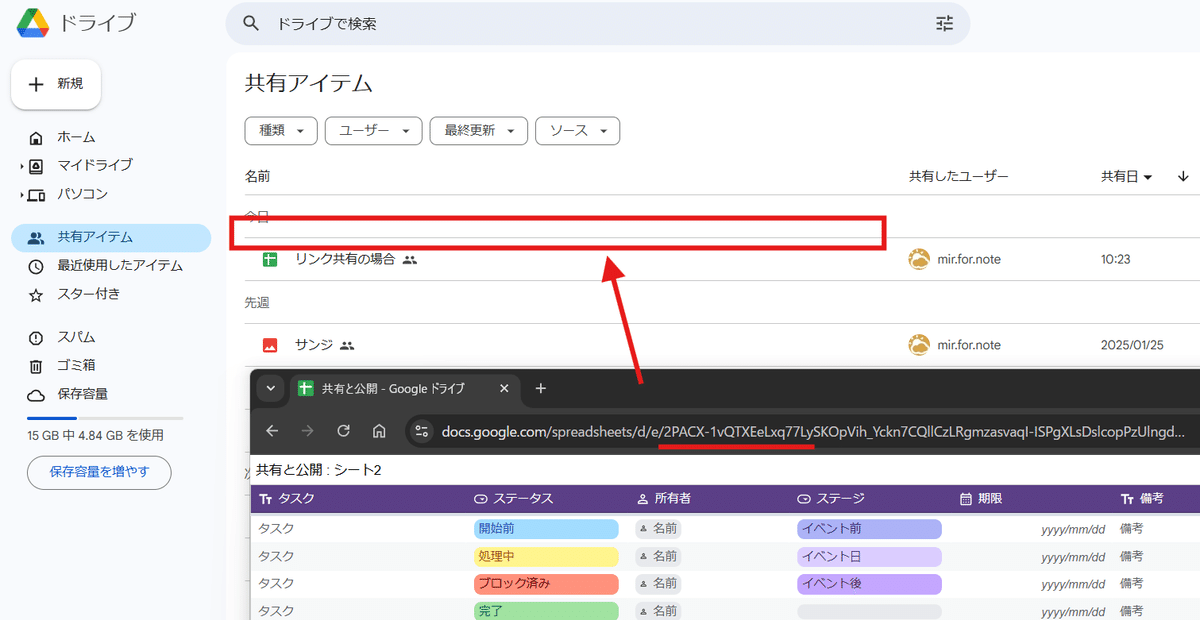The height and width of the screenshot is (620, 1200).
Task: Open the リンク共有の場合 spreadsheet file
Action: [345, 259]
